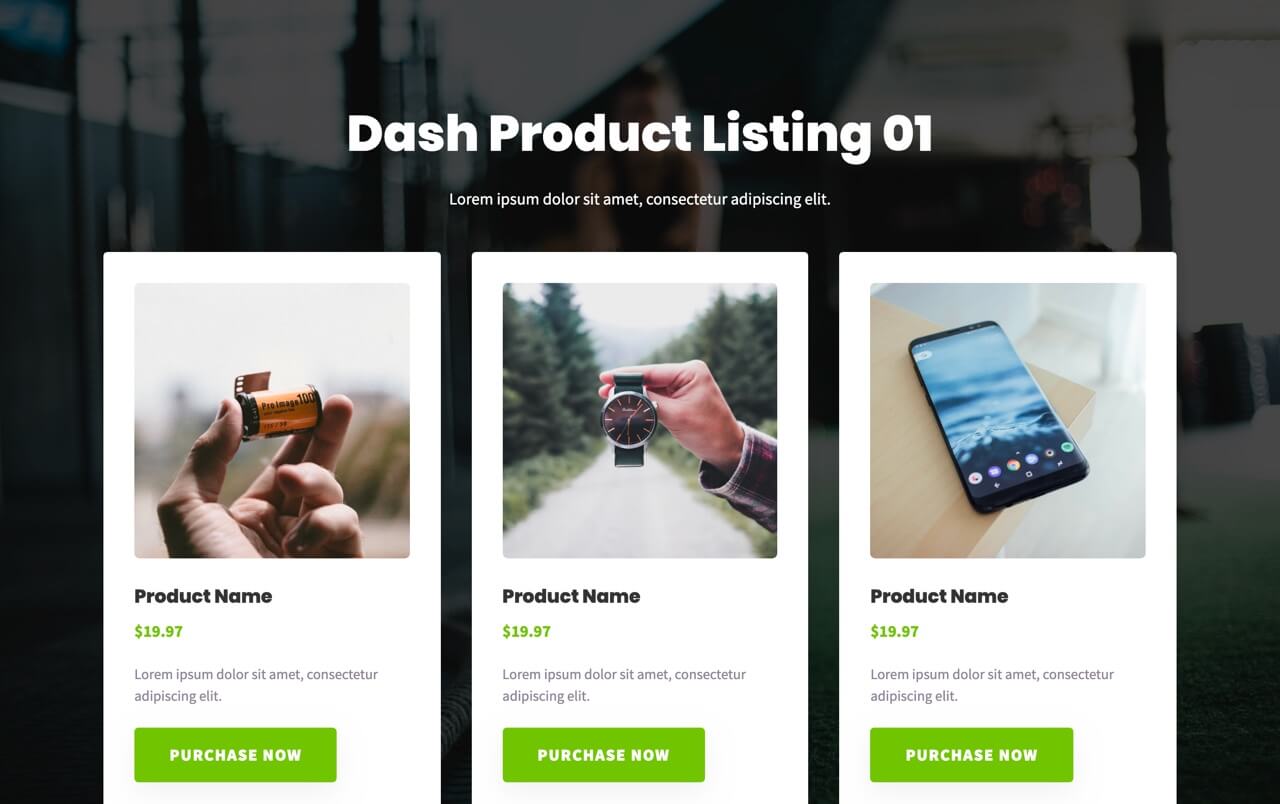Click Purchase Now under the film roll product
The width and height of the screenshot is (1280, 804).
(x=235, y=755)
